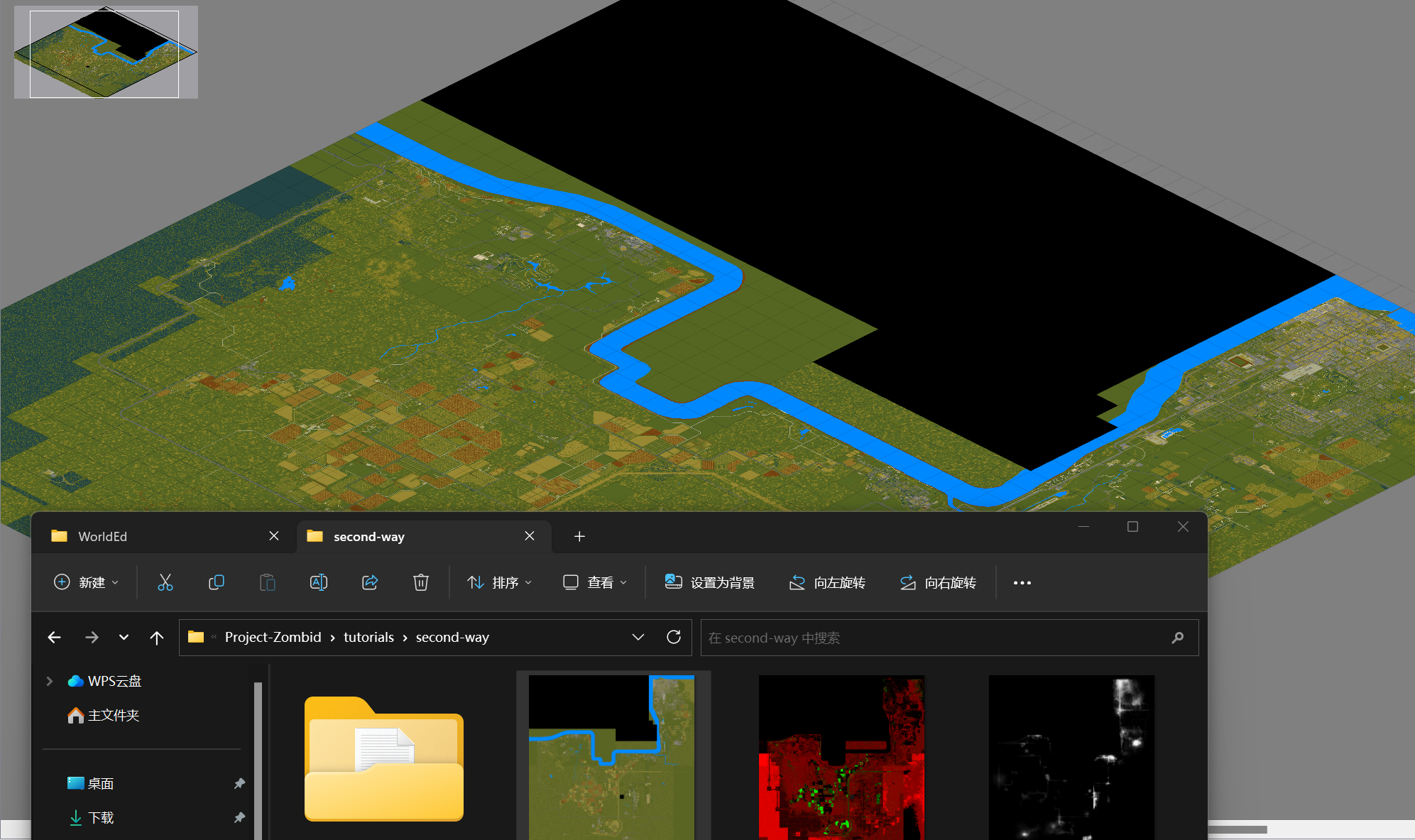Open the three-dot See more menu
Screen dimensions: 1415x840
[x=1022, y=583]
